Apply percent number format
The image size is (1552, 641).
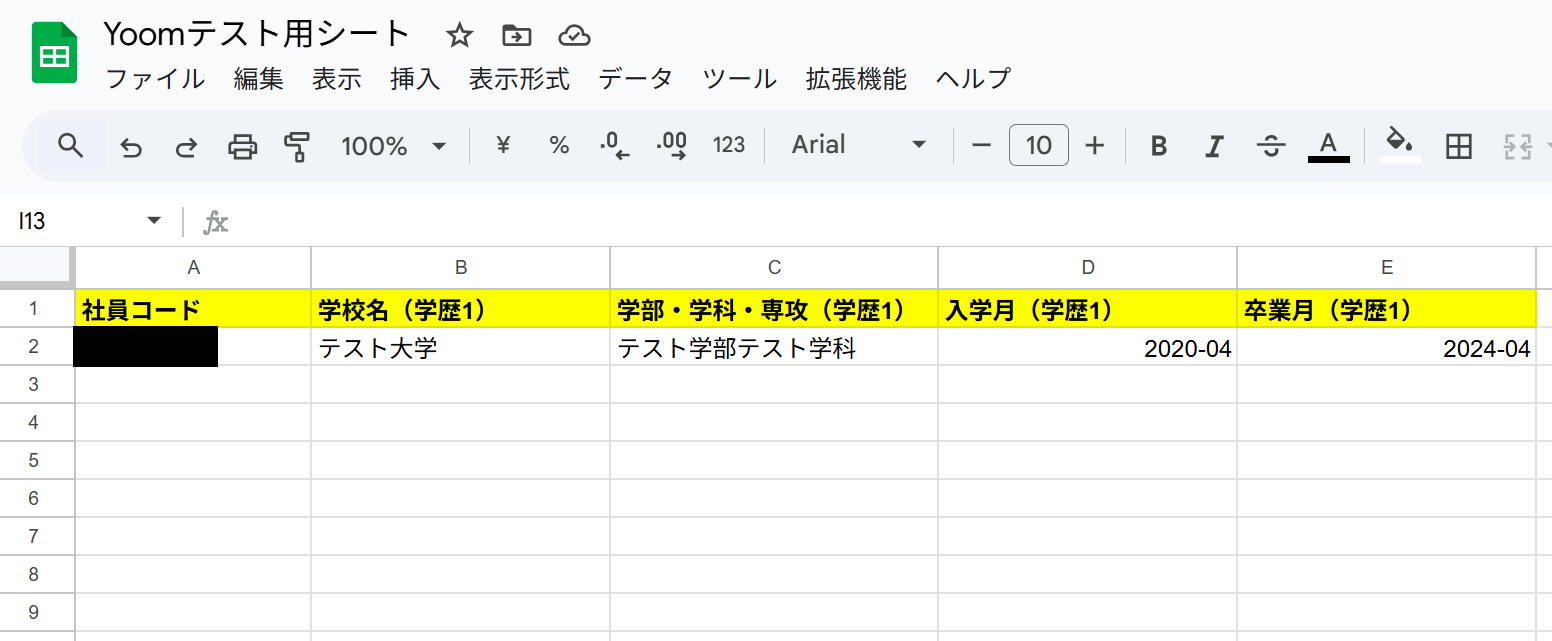tap(559, 146)
